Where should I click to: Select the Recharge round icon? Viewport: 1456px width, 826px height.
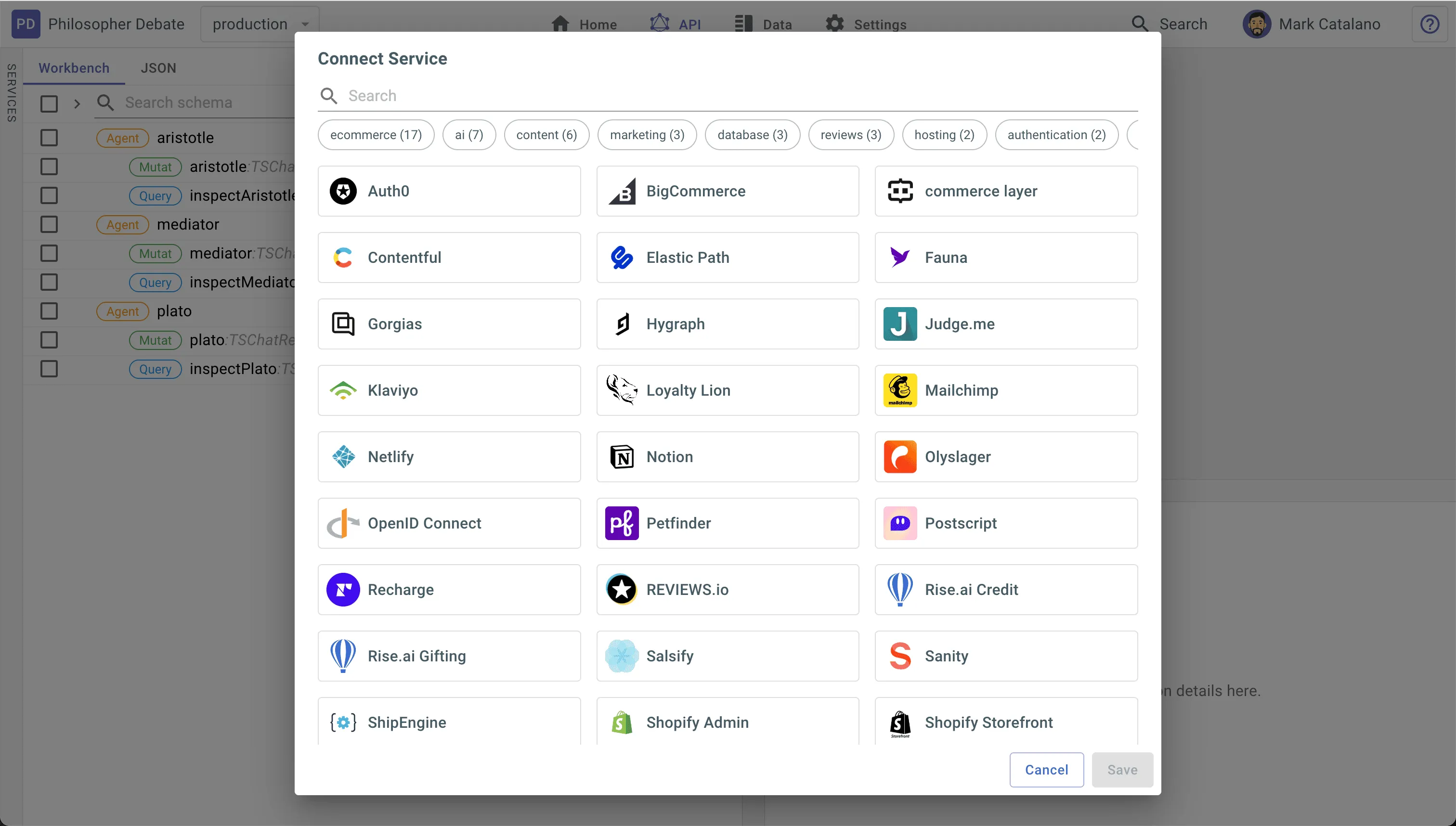tap(343, 590)
